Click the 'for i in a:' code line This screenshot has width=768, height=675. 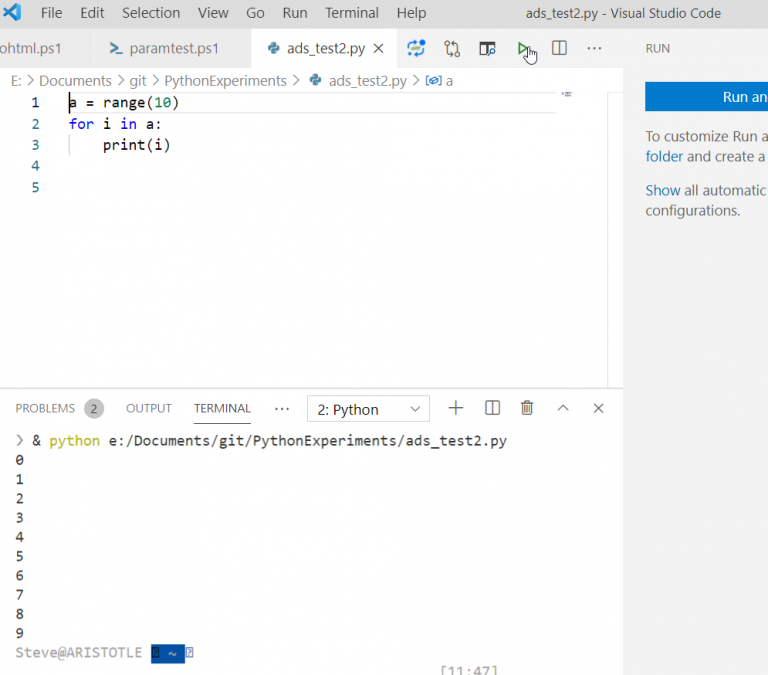[x=115, y=124]
